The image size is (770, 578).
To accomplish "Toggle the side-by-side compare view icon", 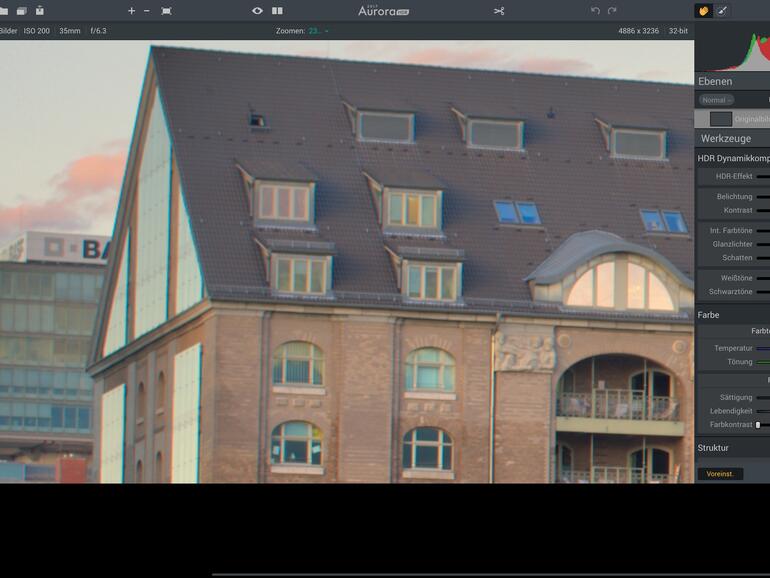I will point(277,11).
